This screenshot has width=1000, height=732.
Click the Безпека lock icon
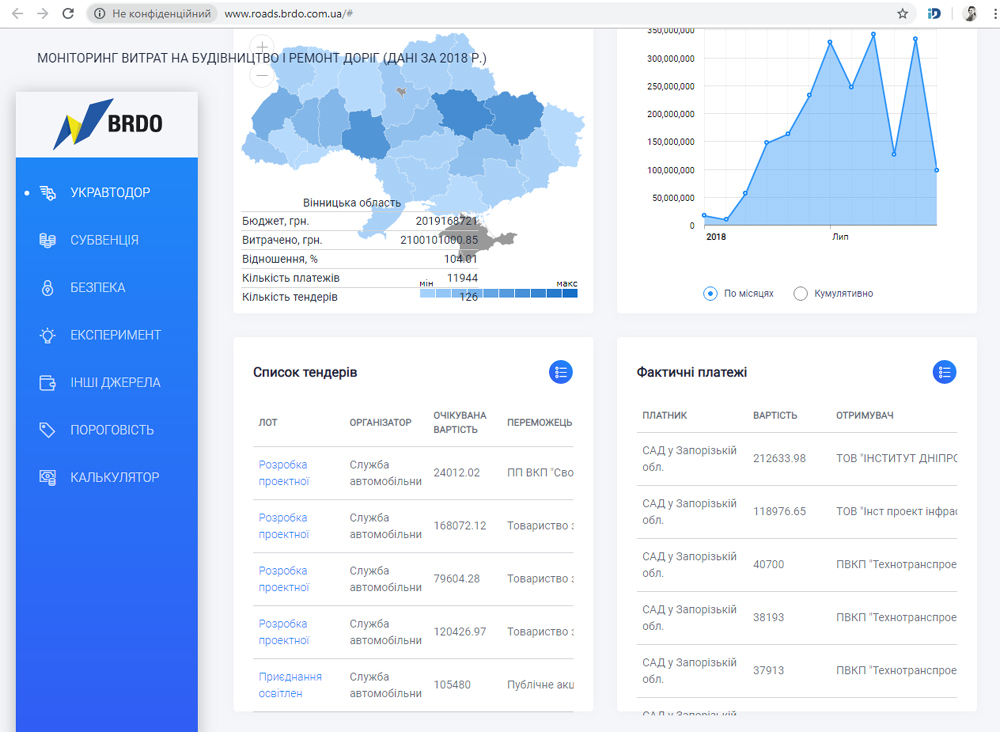pyautogui.click(x=47, y=288)
